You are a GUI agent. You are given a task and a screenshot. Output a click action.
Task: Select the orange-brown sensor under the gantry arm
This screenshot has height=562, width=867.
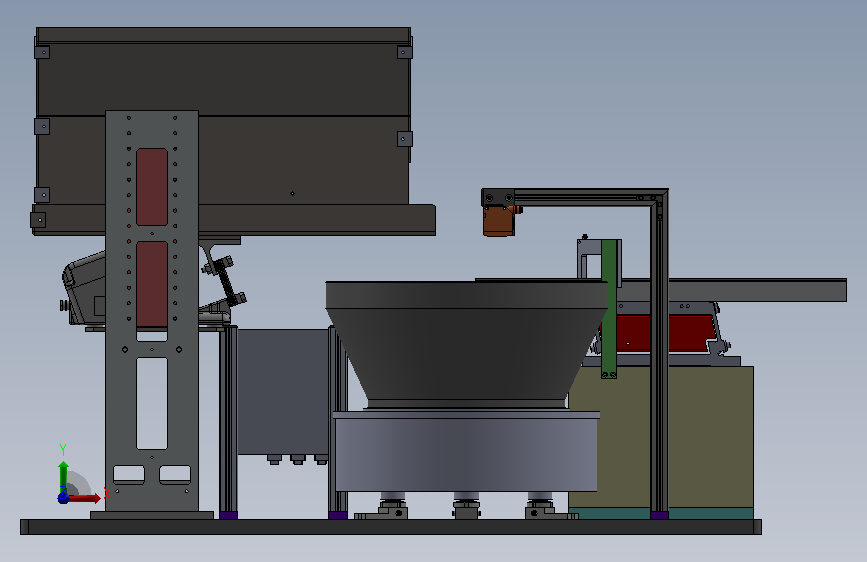point(499,220)
